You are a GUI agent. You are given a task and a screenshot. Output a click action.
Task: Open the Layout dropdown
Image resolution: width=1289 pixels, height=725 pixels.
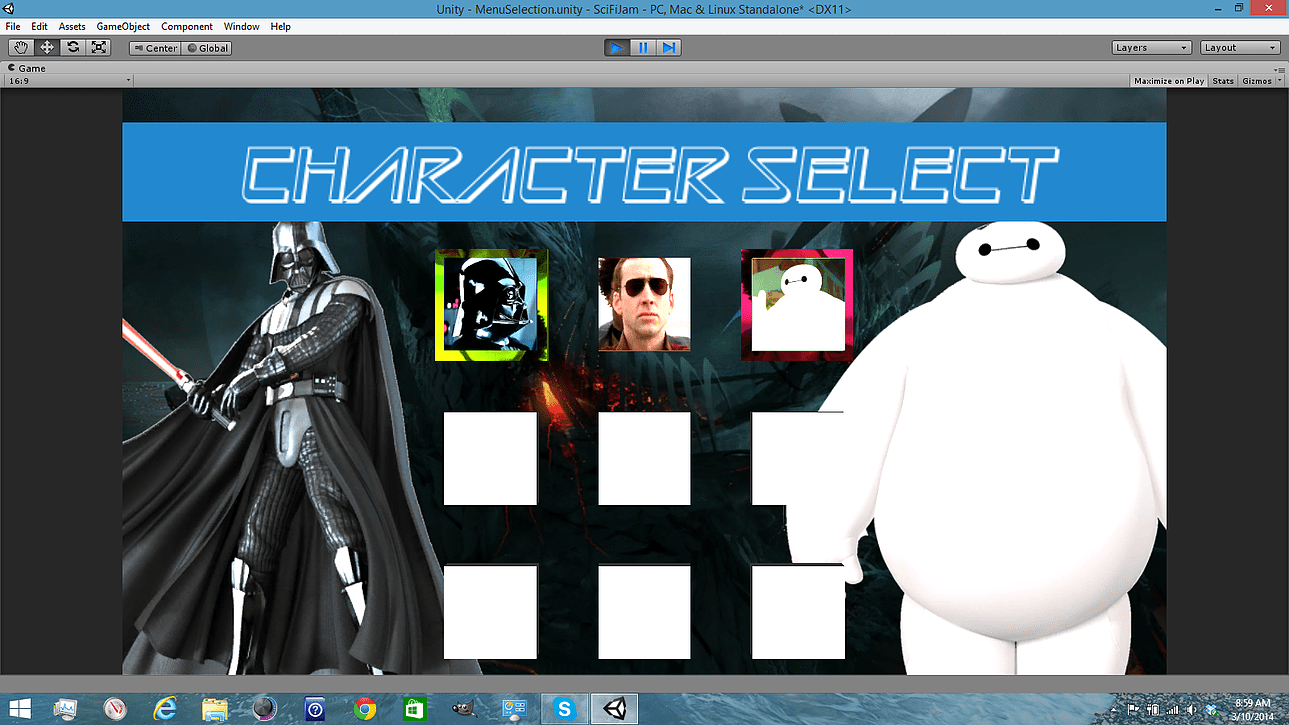coord(1240,47)
